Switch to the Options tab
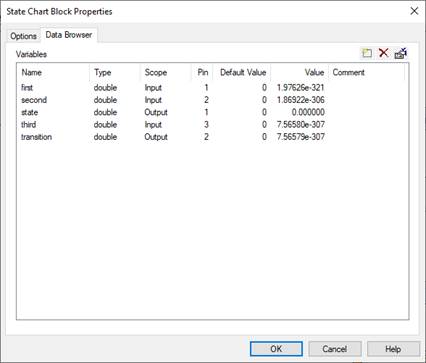The image size is (426, 363). (23, 36)
